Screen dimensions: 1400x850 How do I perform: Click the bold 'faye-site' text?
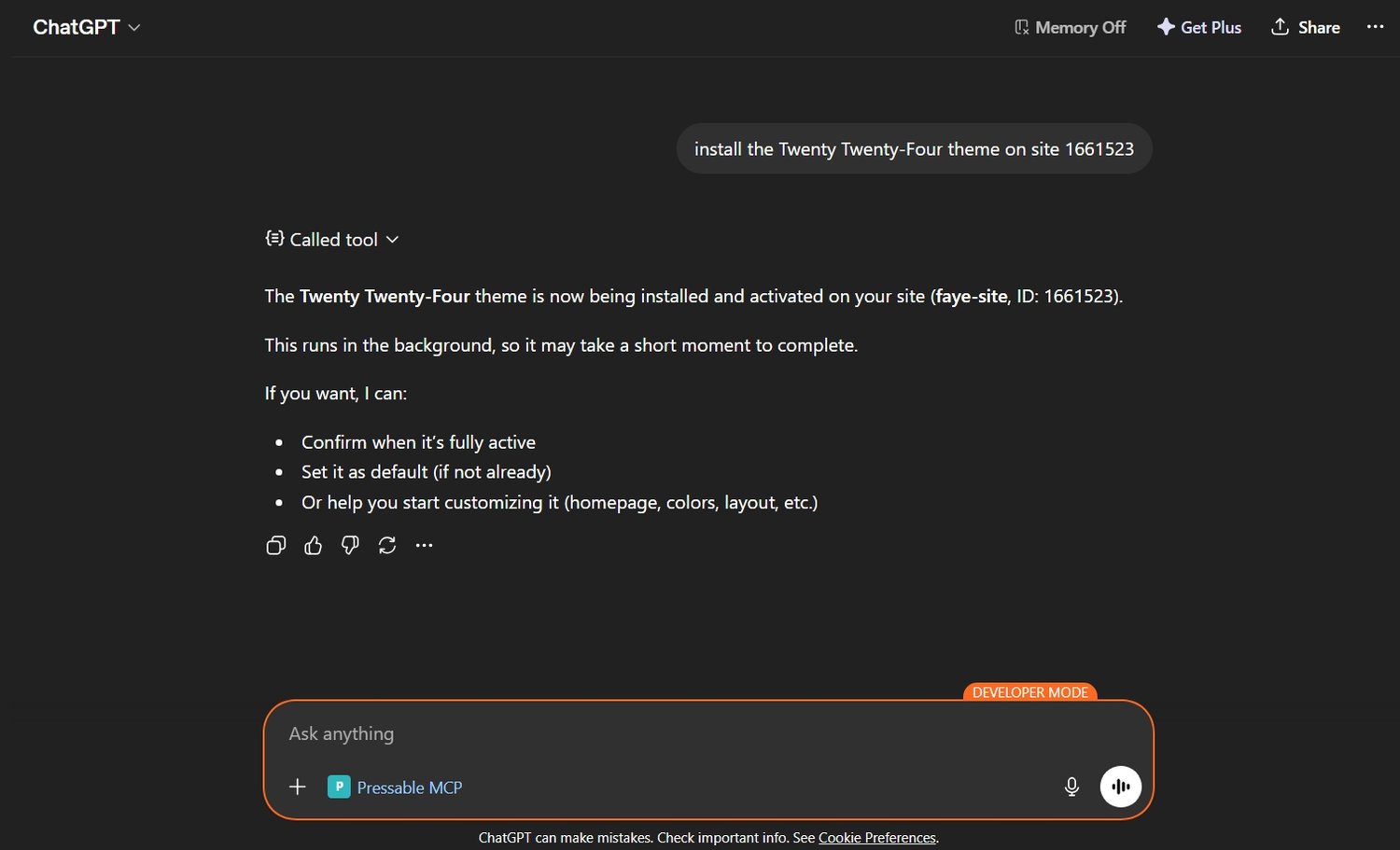click(x=972, y=297)
